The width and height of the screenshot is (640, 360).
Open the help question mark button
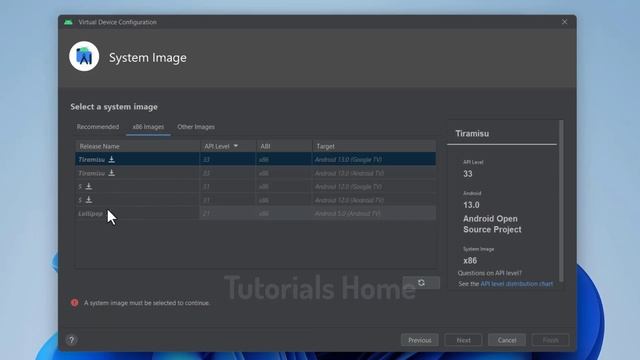(x=71, y=340)
